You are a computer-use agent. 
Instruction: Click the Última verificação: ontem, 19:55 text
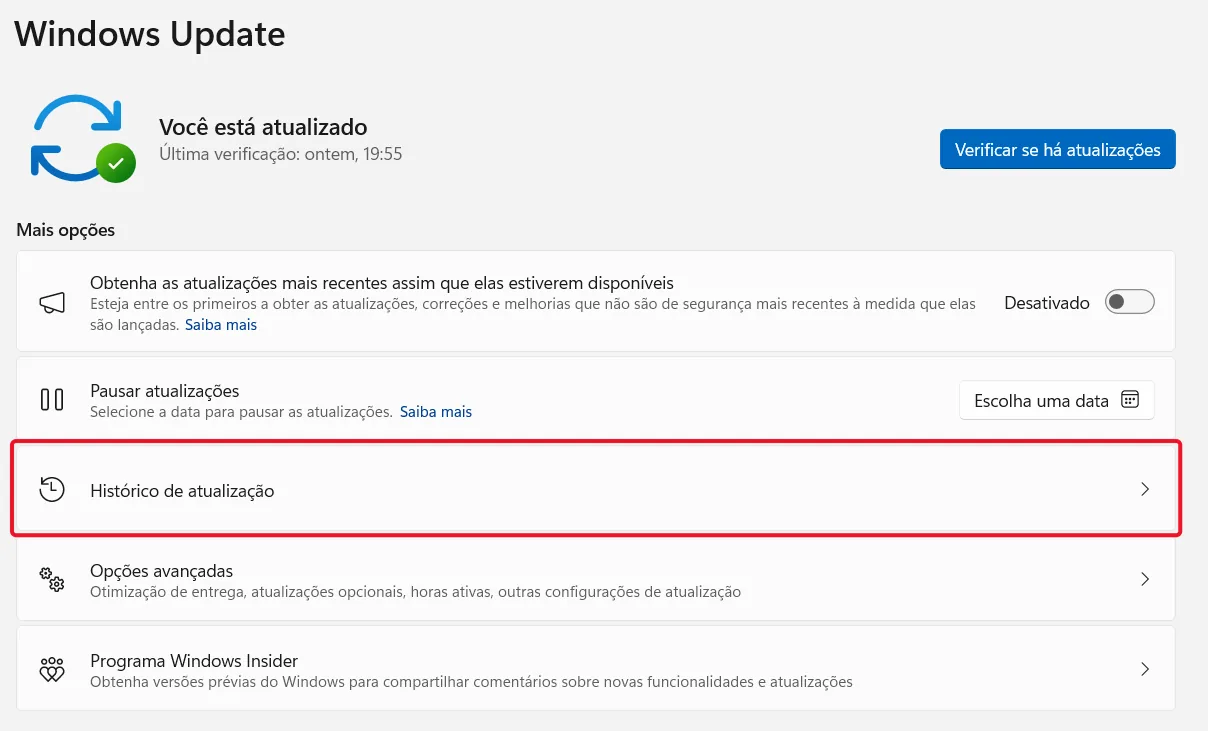pos(281,154)
